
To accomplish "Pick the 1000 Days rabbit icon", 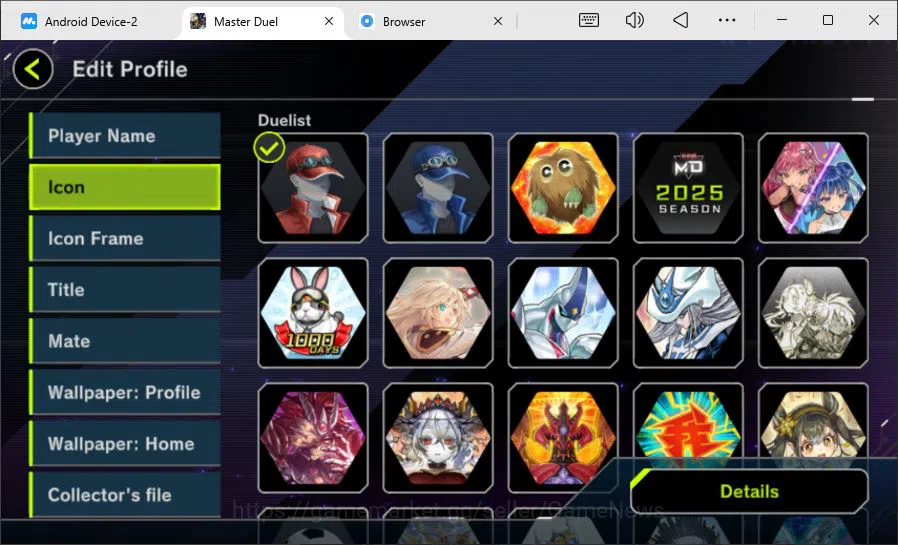I will [x=313, y=313].
